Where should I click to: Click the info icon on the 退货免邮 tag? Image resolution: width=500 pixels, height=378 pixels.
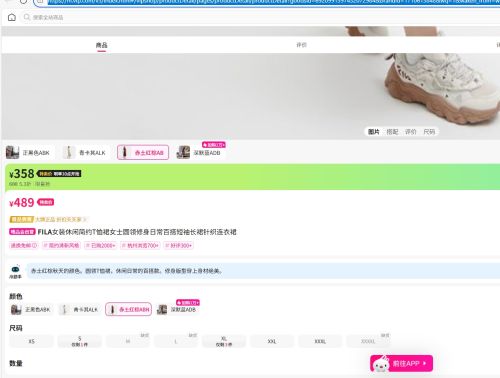click(x=35, y=246)
